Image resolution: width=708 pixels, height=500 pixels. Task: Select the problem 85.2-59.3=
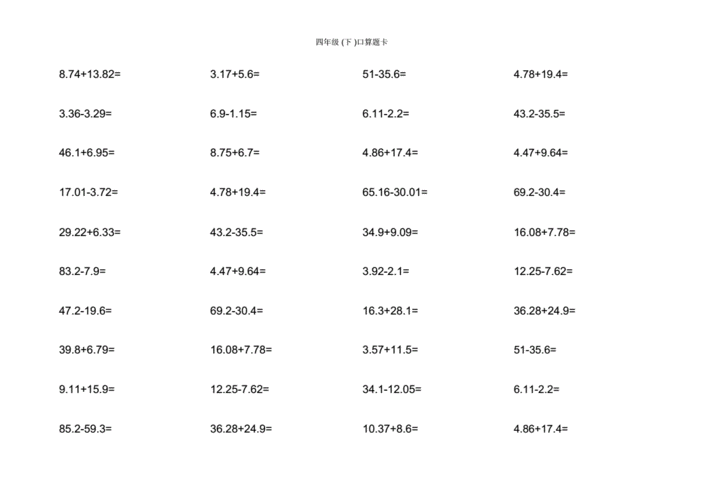(85, 429)
